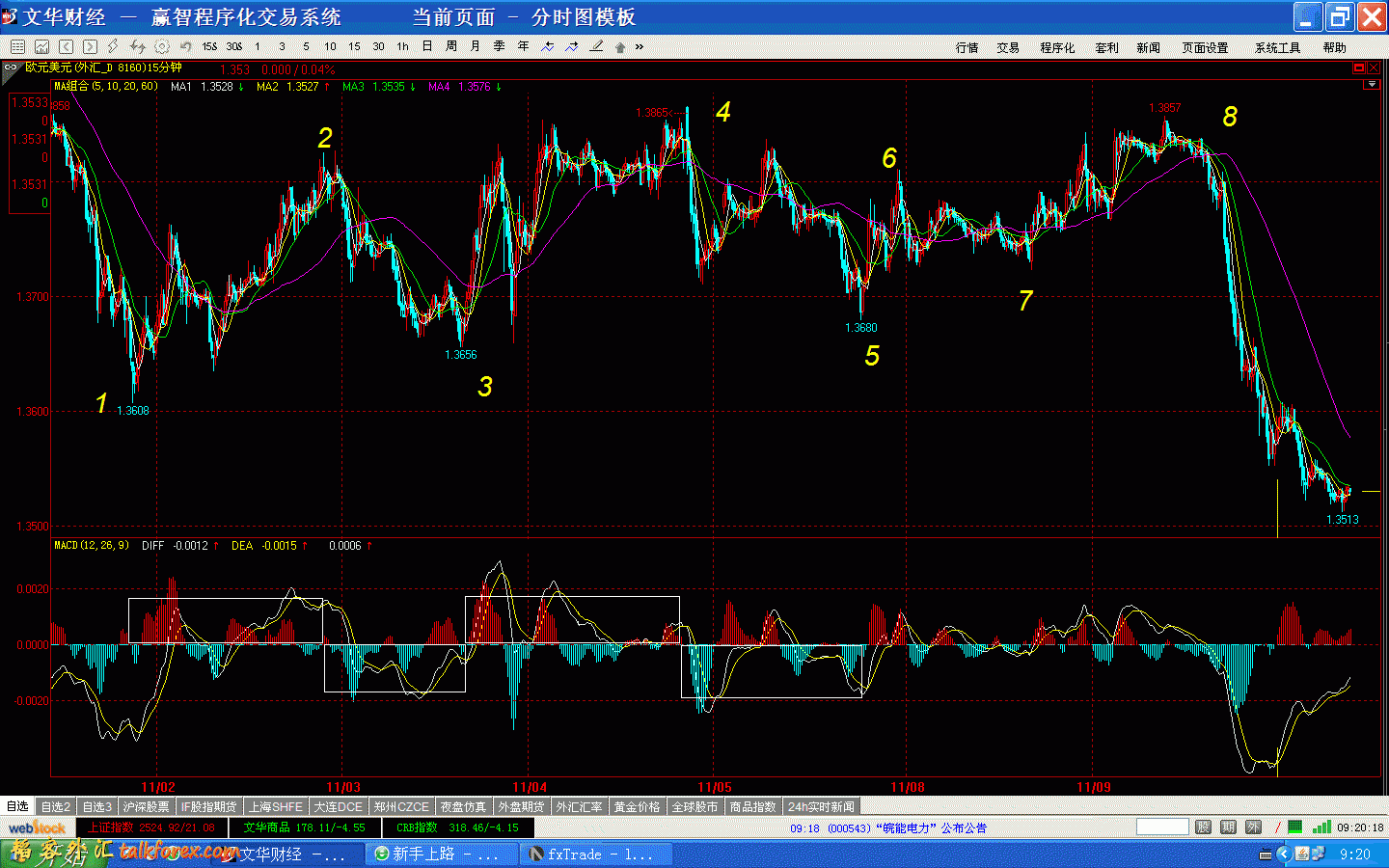
Task: Click the double-arrow swap toolbar icon
Action: point(138,46)
